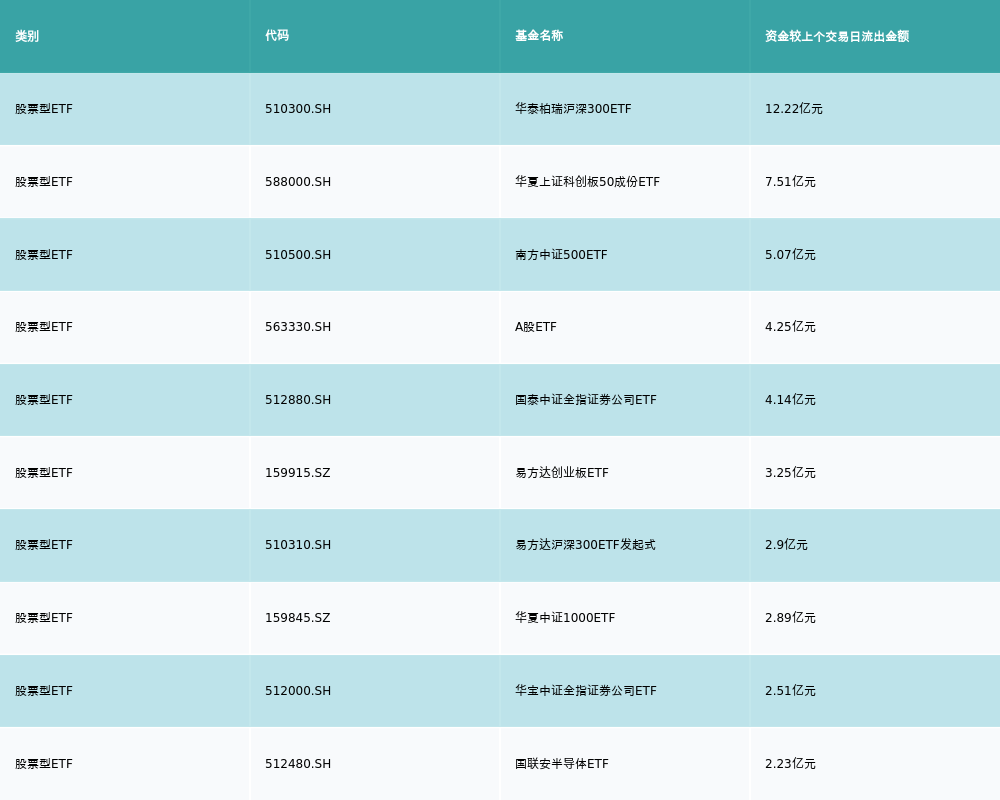Click the 5.07亿元 outflow value
The width and height of the screenshot is (1000, 800).
(790, 255)
